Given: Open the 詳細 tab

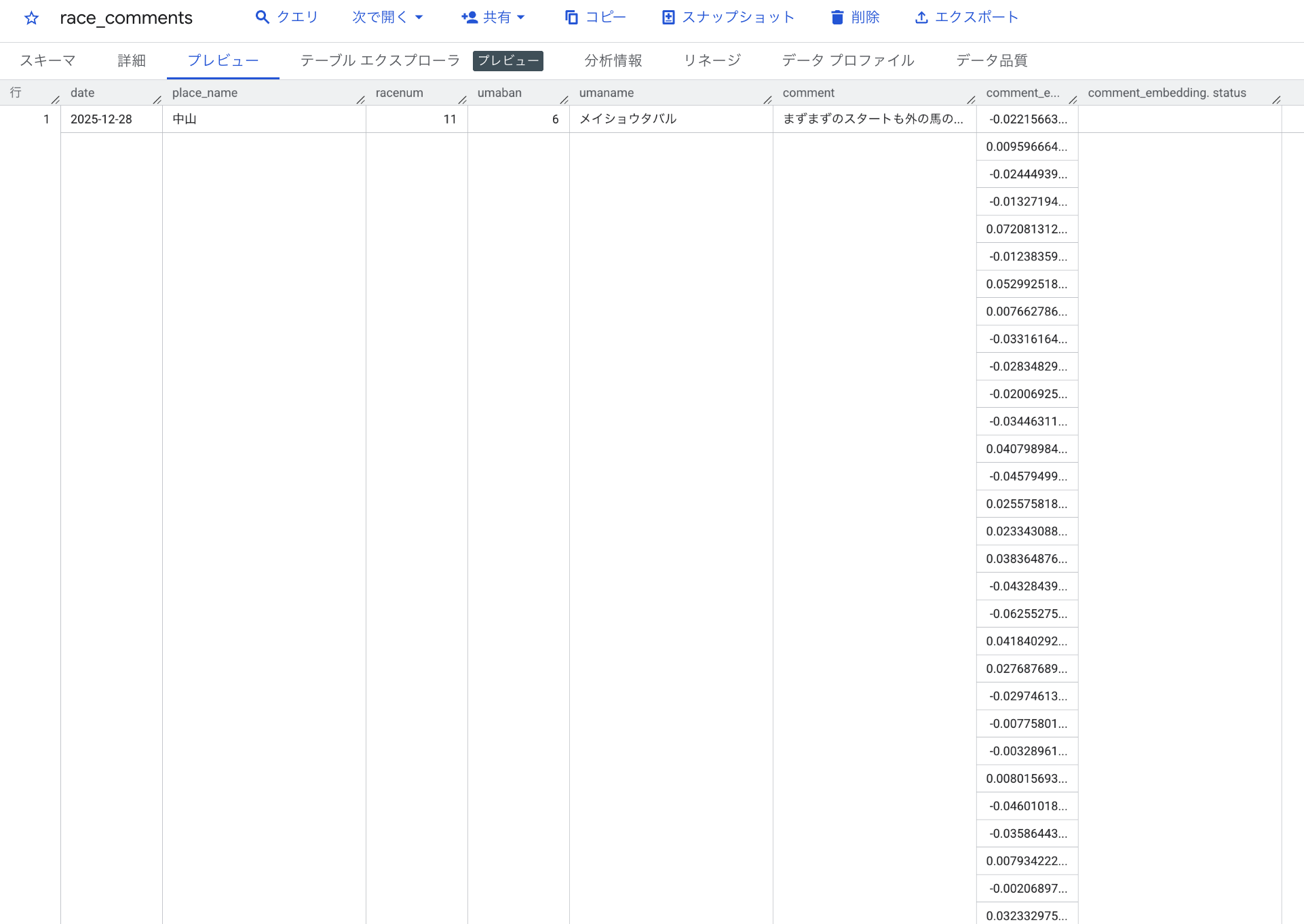Looking at the screenshot, I should [132, 60].
